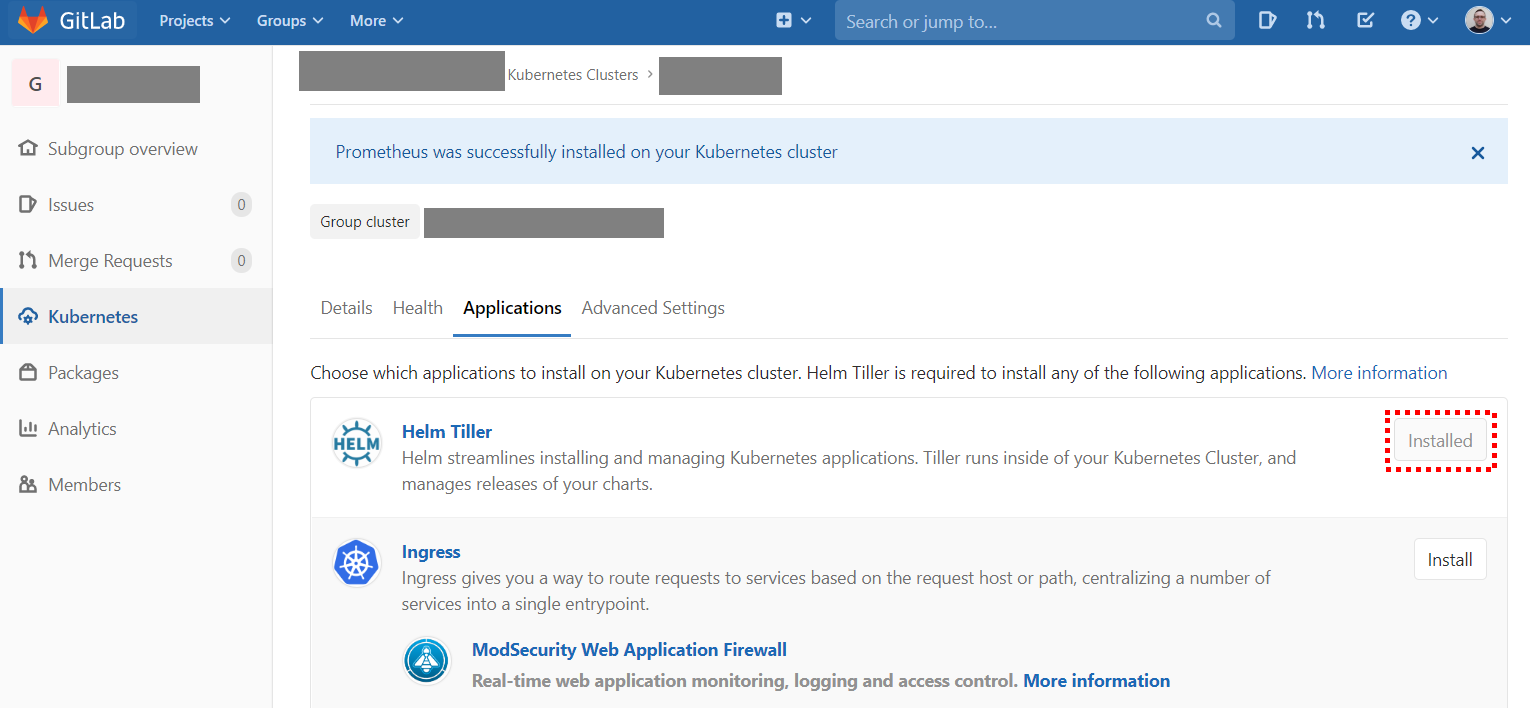Viewport: 1530px width, 708px height.
Task: Click the Group cluster label badge
Action: coord(365,222)
